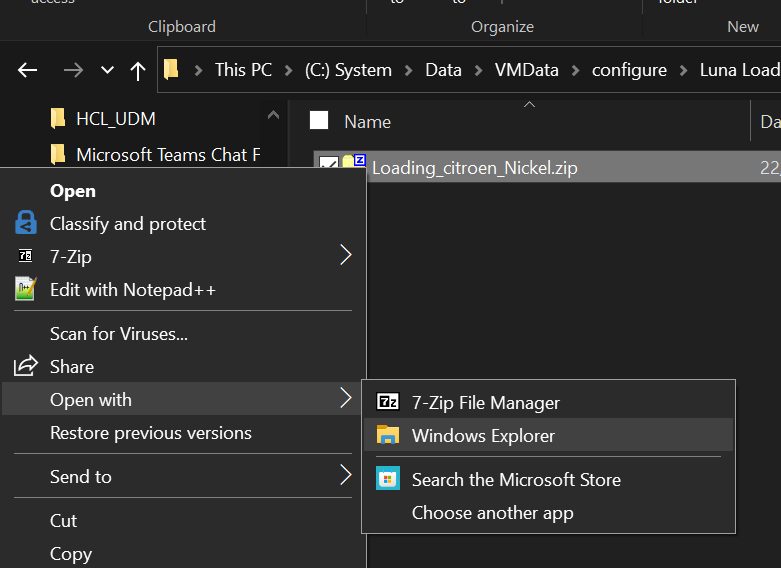Go back with the left arrow button
This screenshot has height=568, width=781.
click(27, 70)
